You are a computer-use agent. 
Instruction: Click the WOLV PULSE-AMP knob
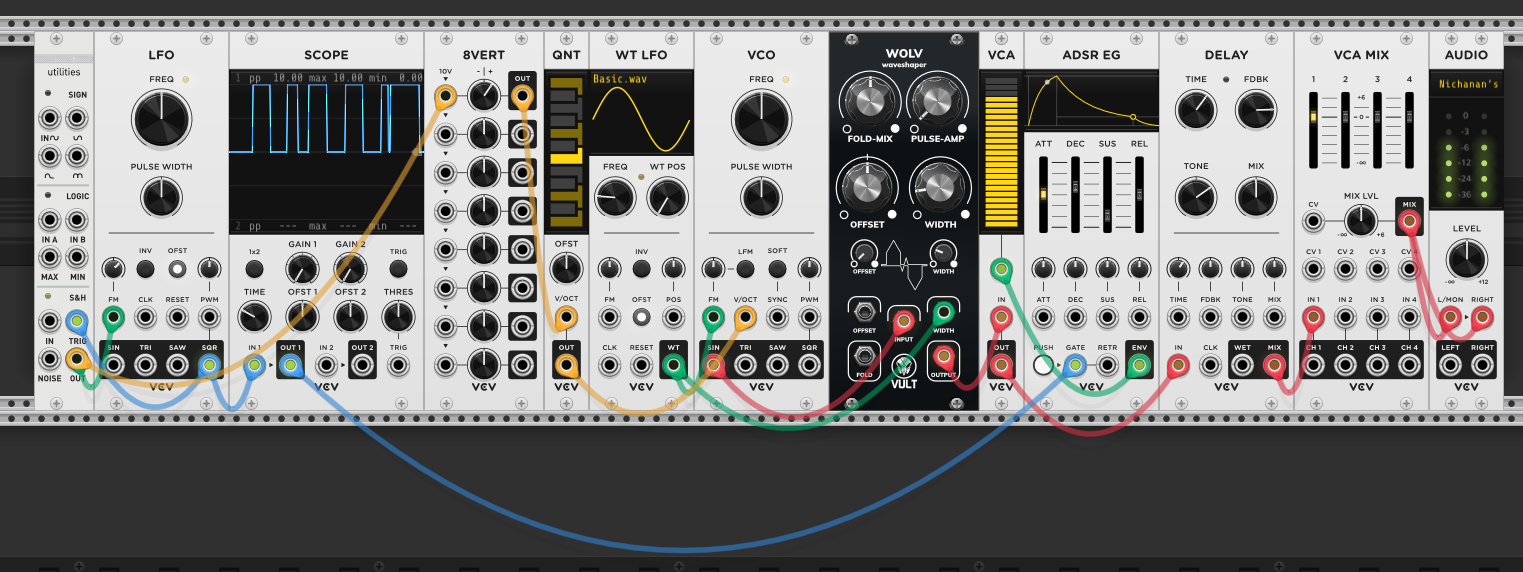(937, 101)
